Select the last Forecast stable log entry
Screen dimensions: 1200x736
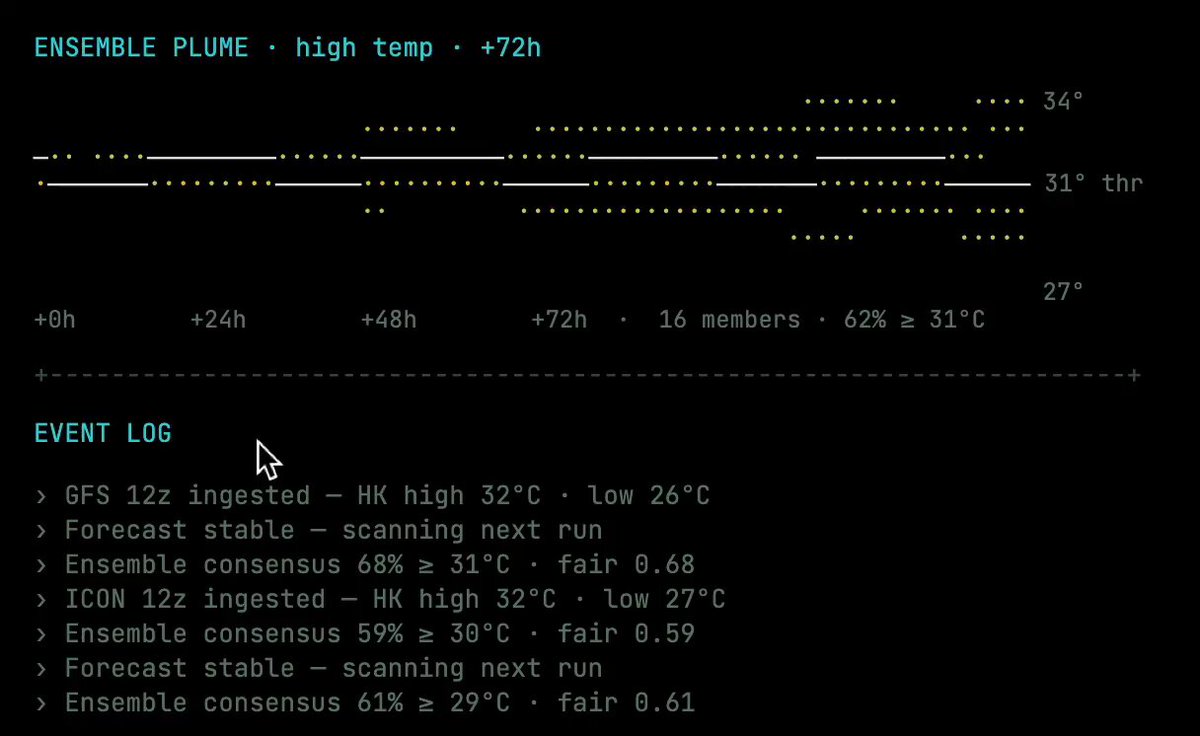tap(318, 668)
